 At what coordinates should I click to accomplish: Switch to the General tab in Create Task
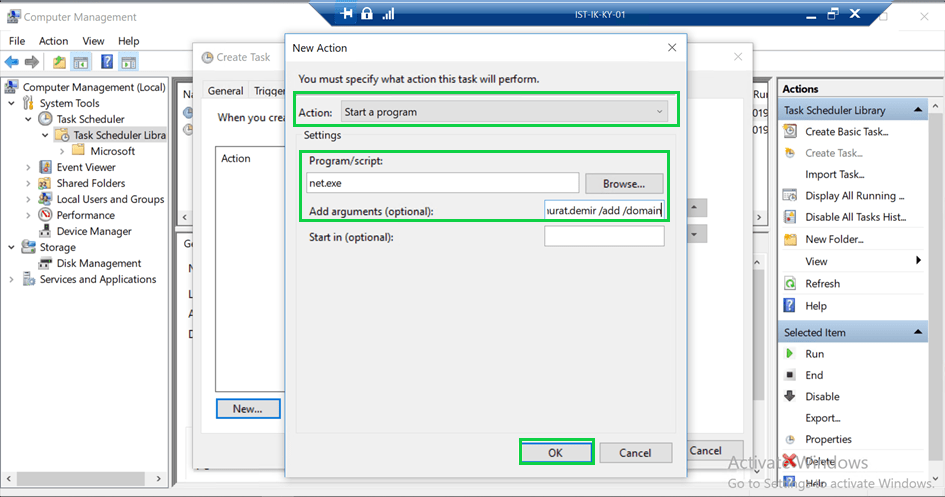(225, 91)
